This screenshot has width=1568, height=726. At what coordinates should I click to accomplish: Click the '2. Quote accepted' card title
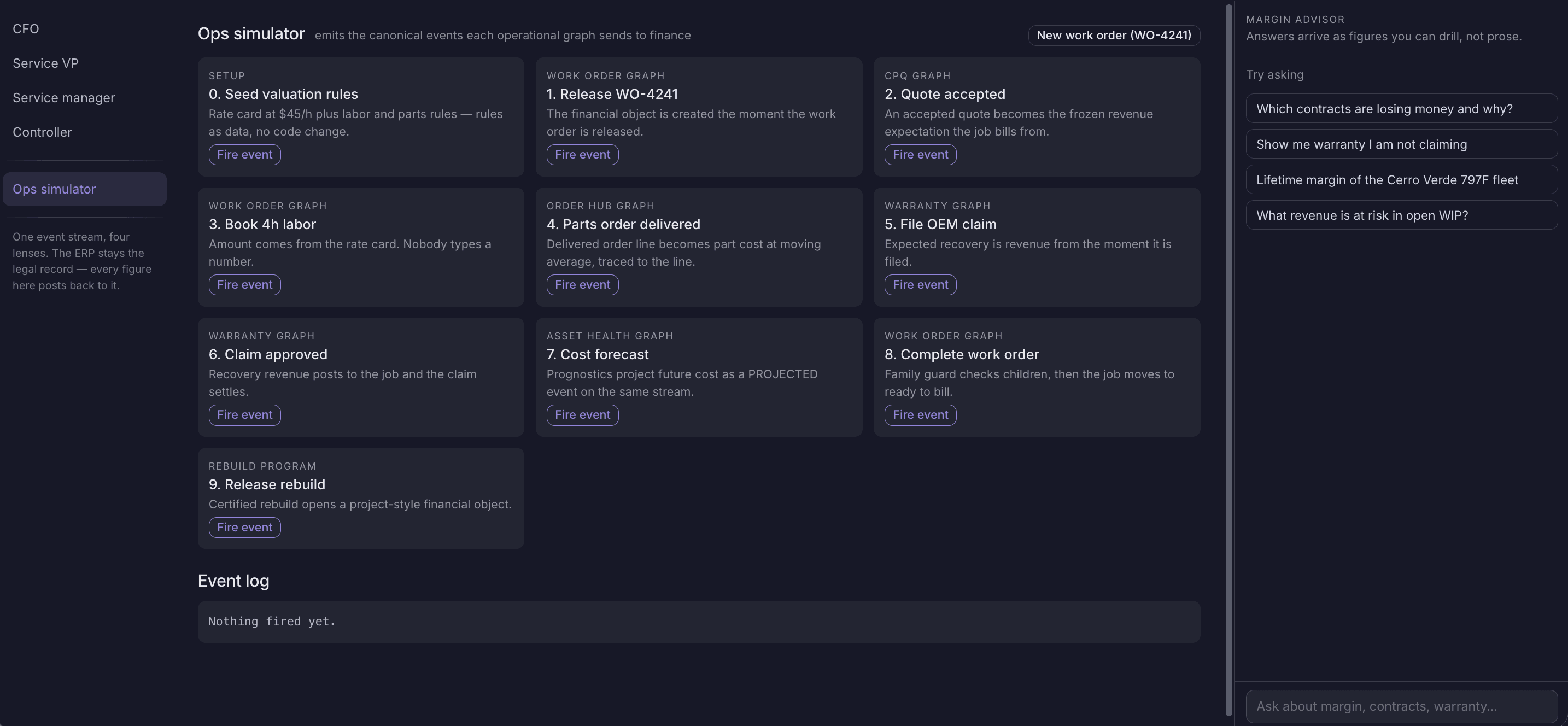point(945,95)
